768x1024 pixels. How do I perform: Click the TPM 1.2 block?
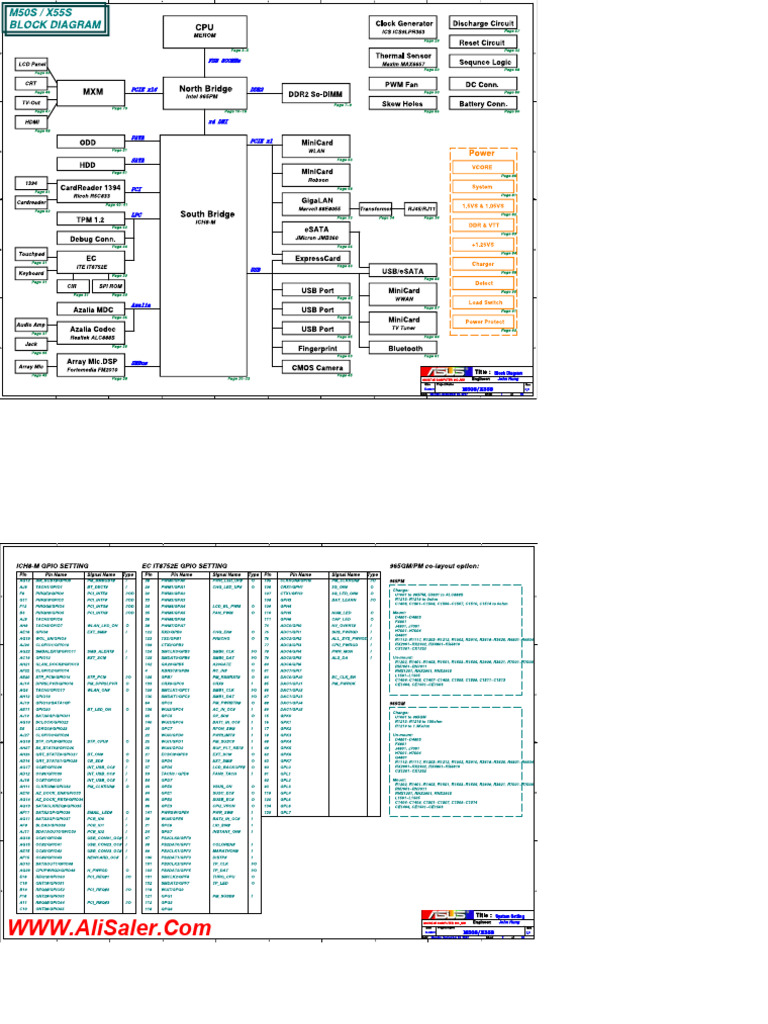91,219
